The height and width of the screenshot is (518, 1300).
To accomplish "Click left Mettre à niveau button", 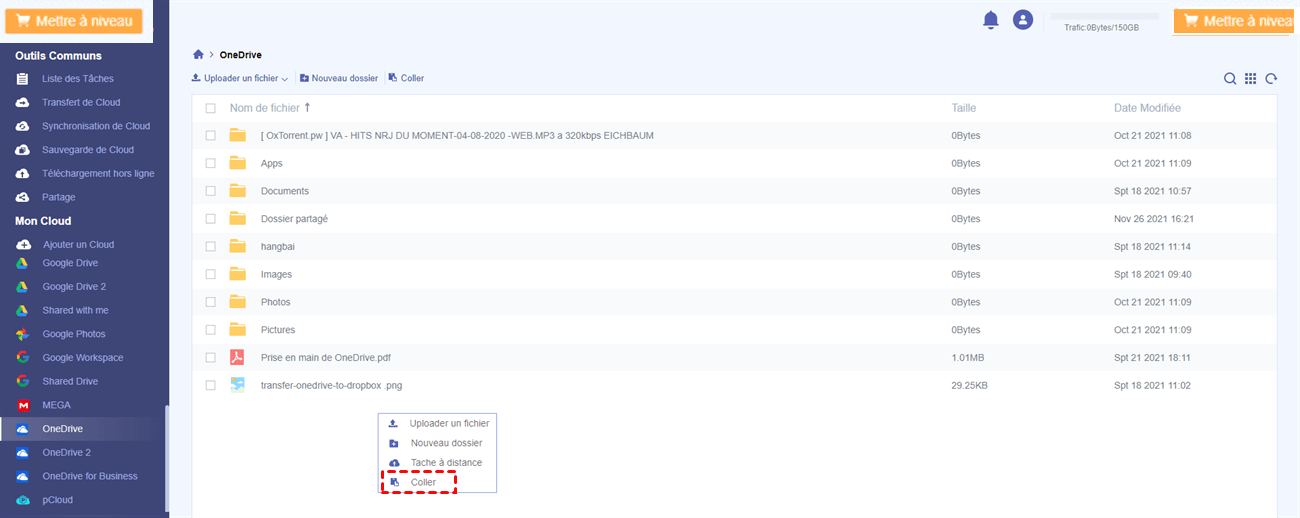I will click(74, 21).
